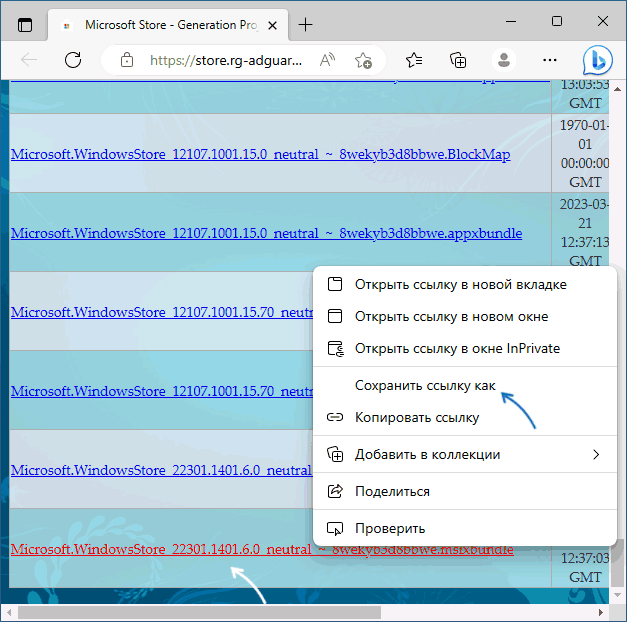Open first 12107.1001.15.70 link

click(162, 312)
